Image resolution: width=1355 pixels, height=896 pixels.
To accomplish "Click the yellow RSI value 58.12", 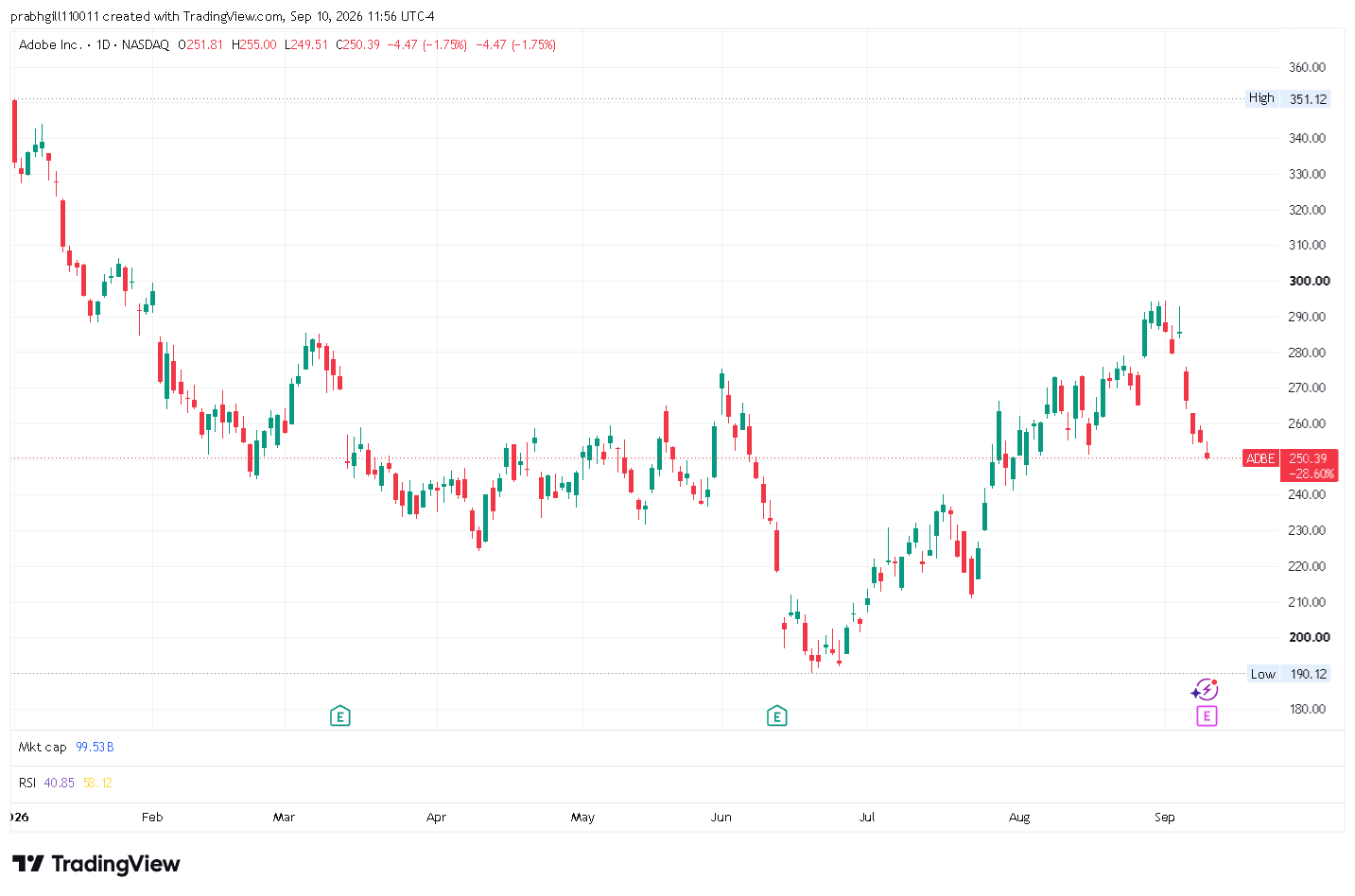I will 97,783.
